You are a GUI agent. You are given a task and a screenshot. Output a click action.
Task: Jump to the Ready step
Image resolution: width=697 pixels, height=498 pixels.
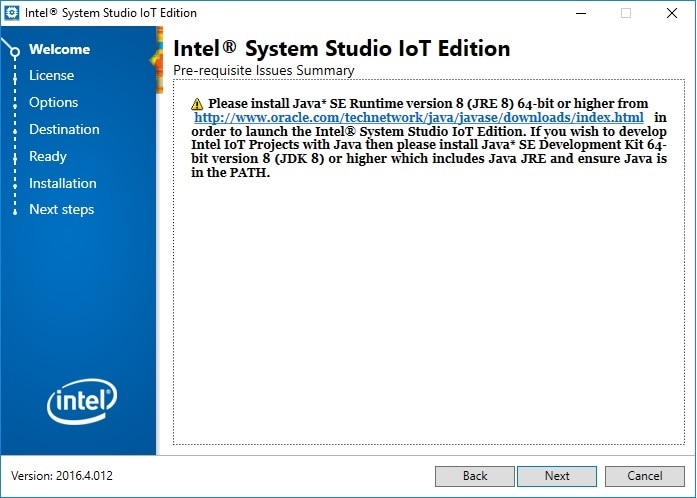[x=47, y=156]
